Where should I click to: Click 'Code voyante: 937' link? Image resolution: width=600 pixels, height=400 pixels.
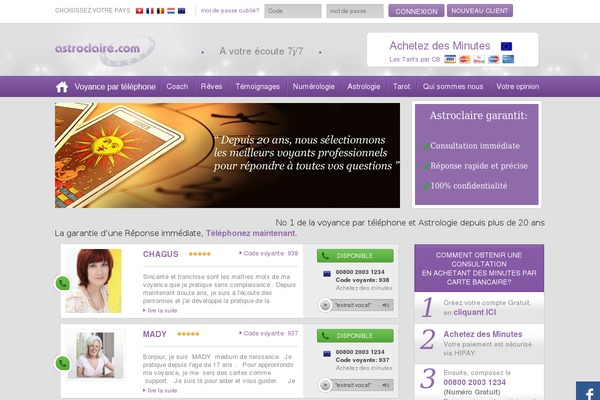point(271,333)
